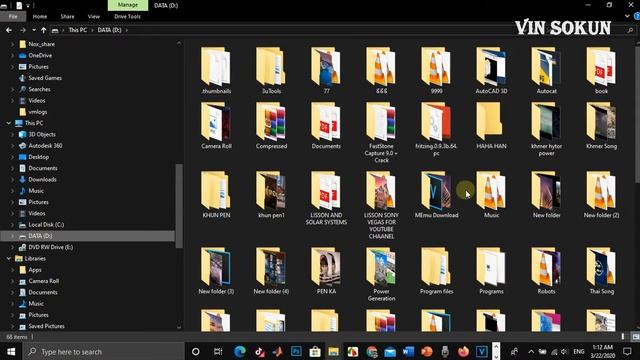Click the navigation pane scrollbar thumb
This screenshot has width=640, height=360.
[179, 206]
